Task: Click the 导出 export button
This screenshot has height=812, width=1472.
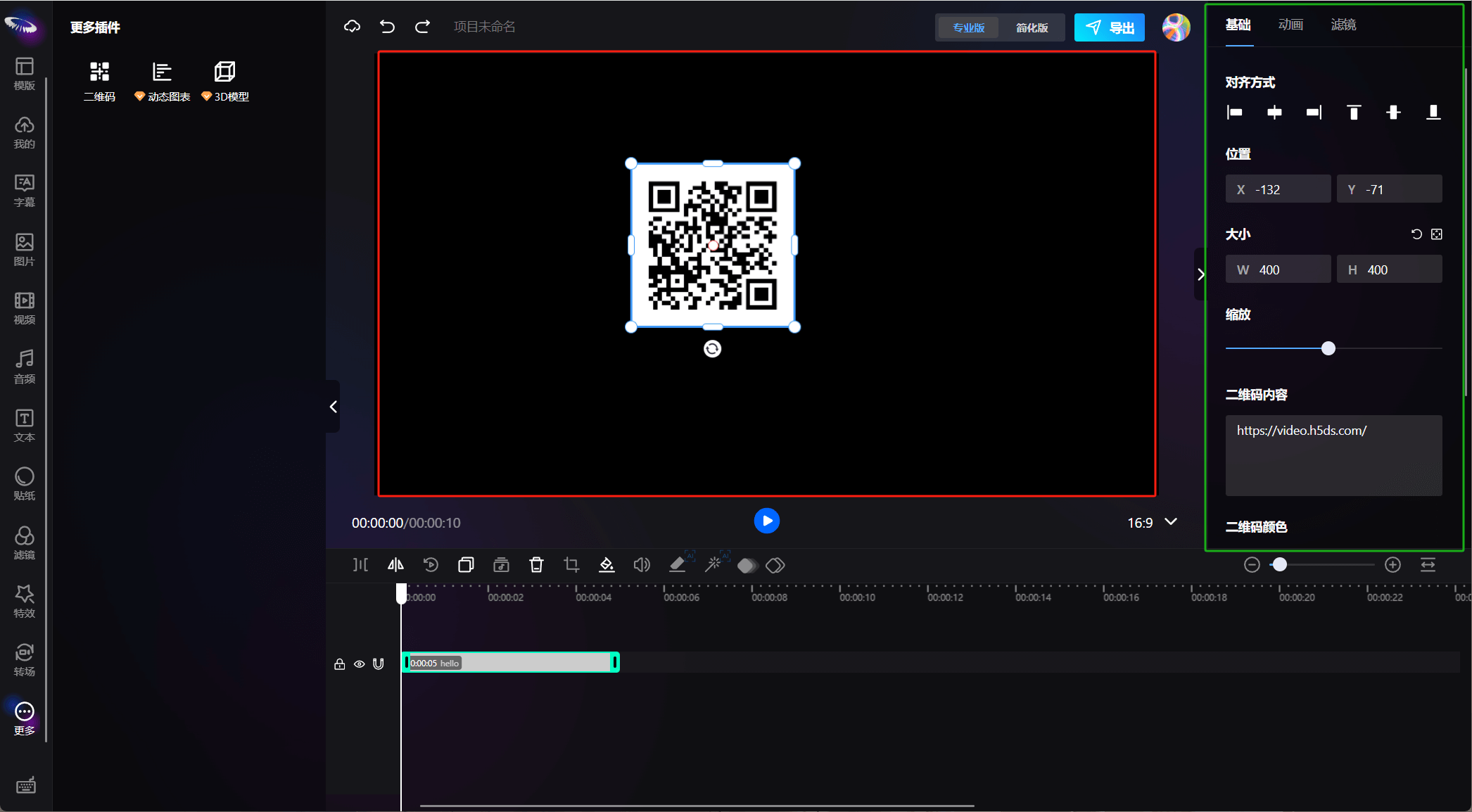Action: click(1110, 27)
